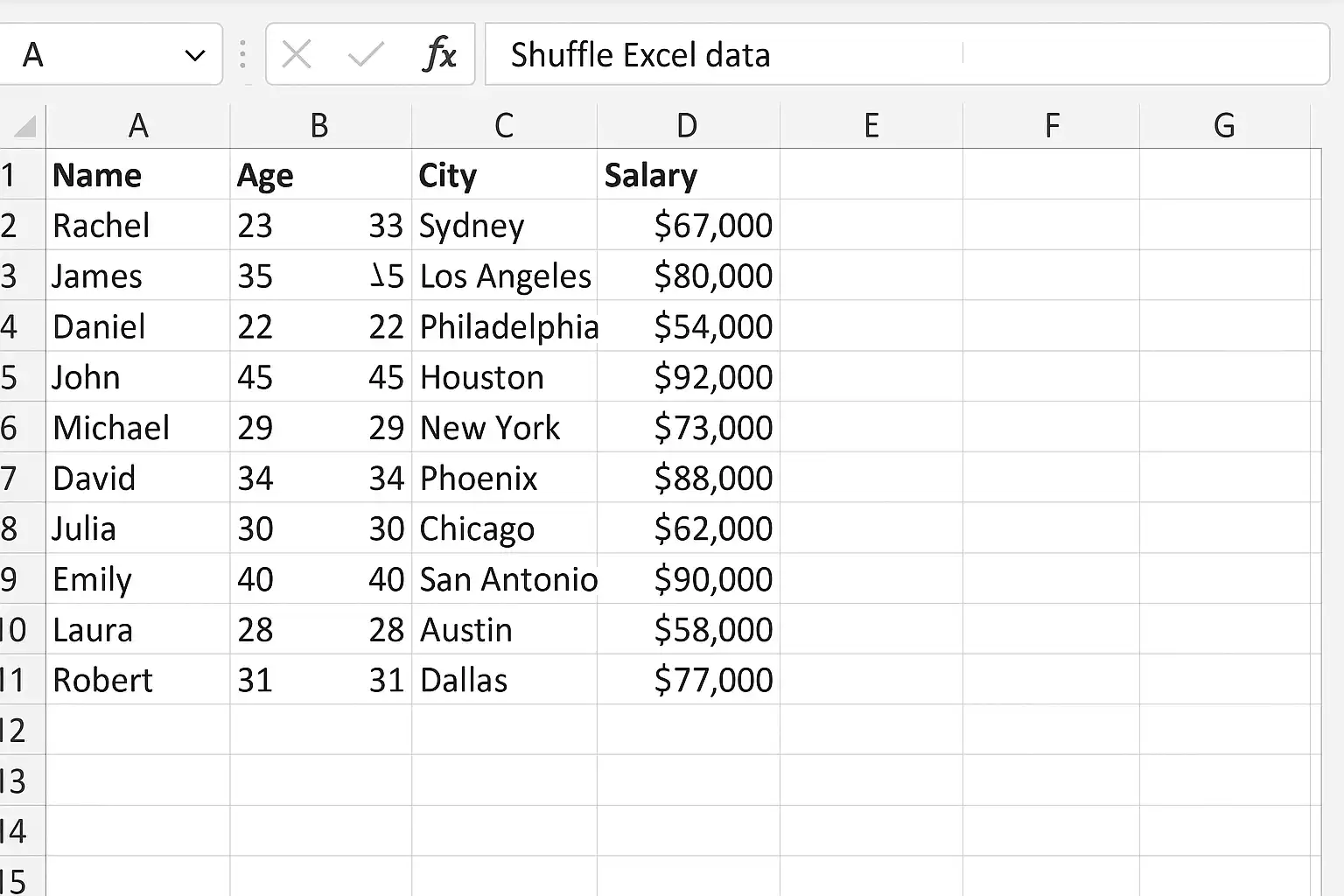1344x896 pixels.
Task: Click the cell containing Michael
Action: tap(138, 428)
